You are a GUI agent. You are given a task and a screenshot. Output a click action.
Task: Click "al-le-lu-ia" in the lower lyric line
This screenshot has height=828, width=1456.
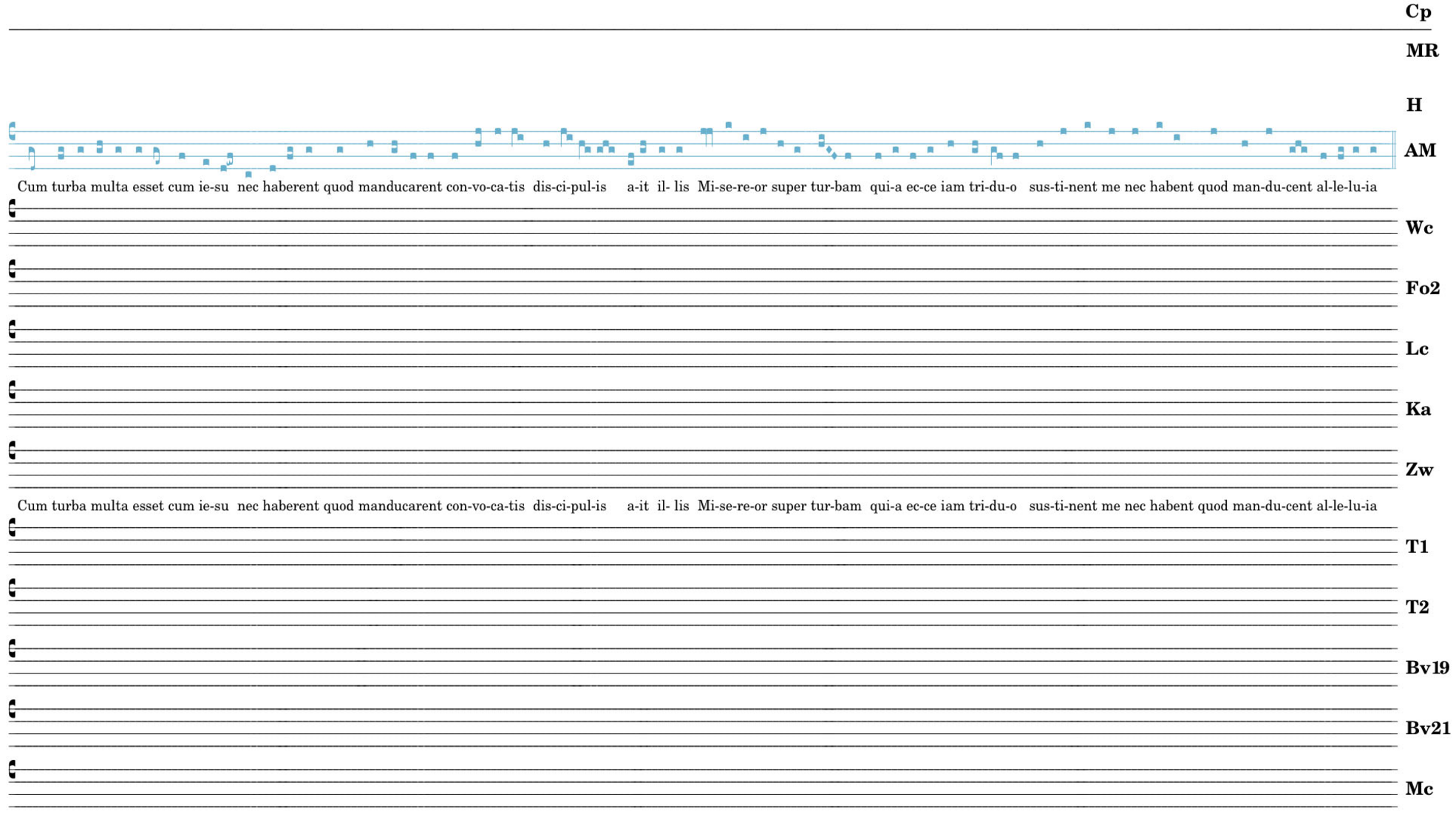1346,506
